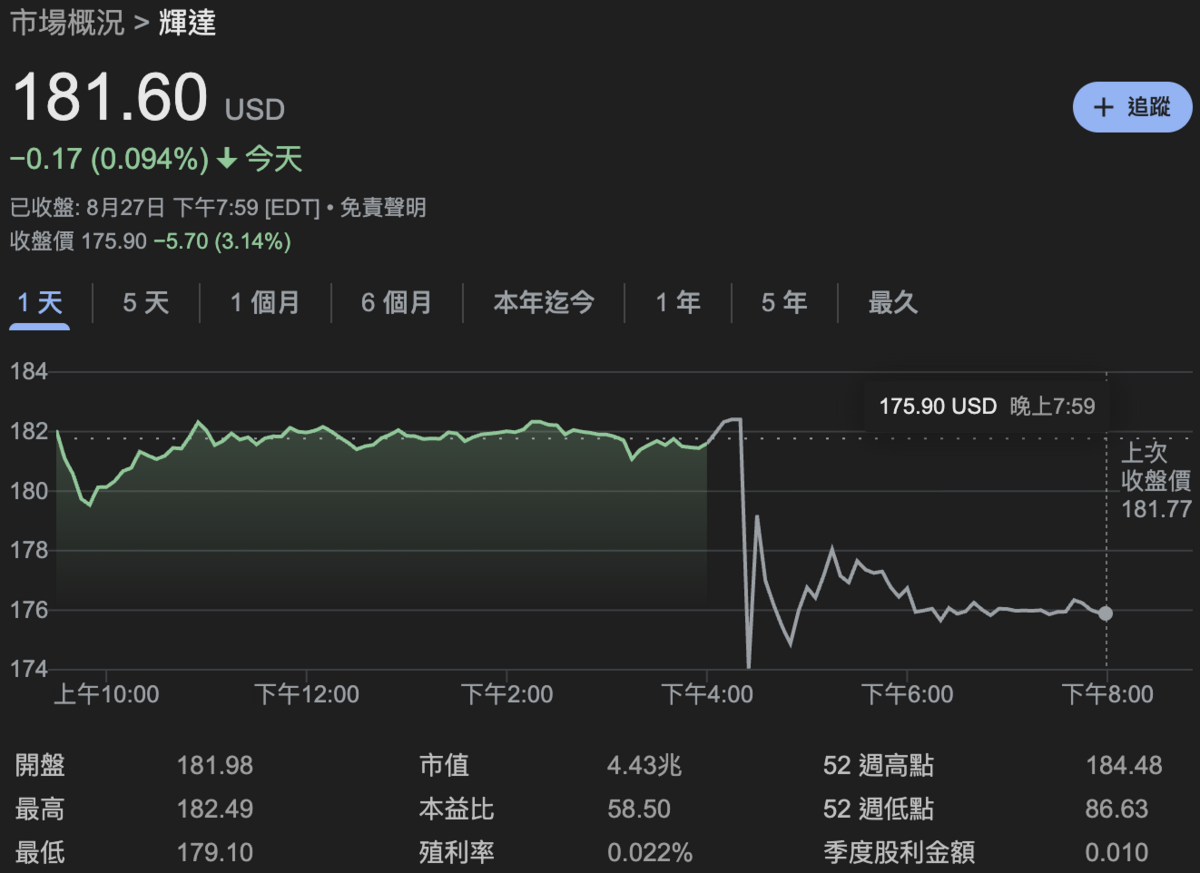Image resolution: width=1200 pixels, height=873 pixels.
Task: Select the 1 個月 range tab
Action: pyautogui.click(x=265, y=302)
